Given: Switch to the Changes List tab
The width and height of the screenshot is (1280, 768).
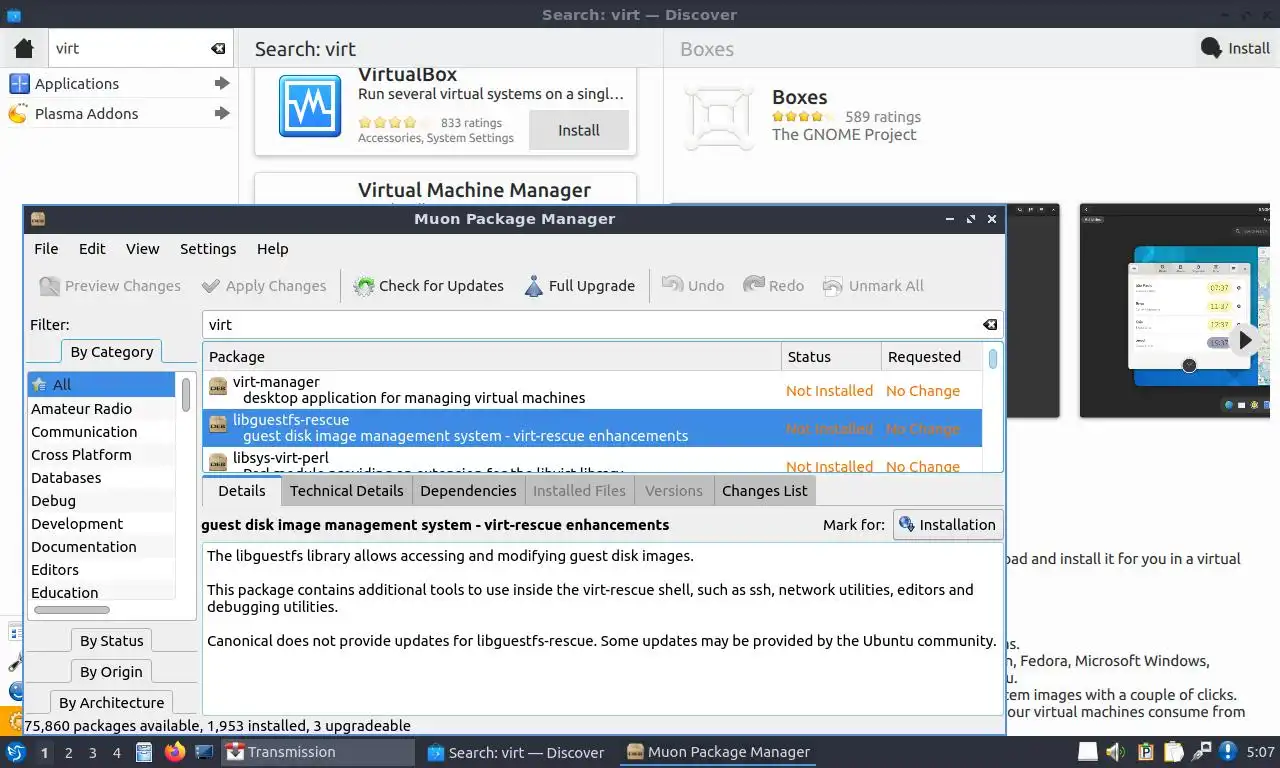Looking at the screenshot, I should [x=764, y=491].
